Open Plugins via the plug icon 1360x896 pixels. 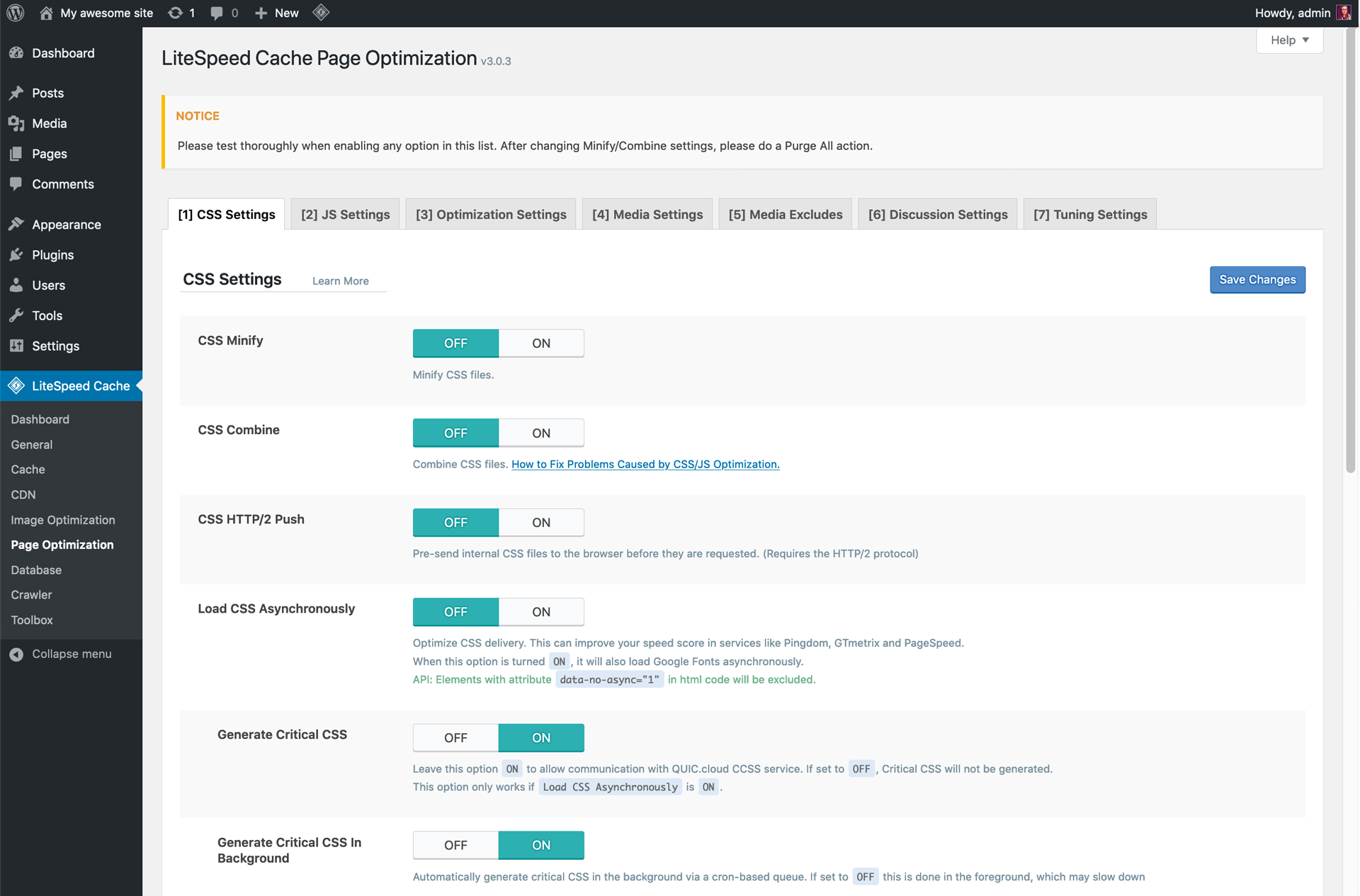coord(16,255)
